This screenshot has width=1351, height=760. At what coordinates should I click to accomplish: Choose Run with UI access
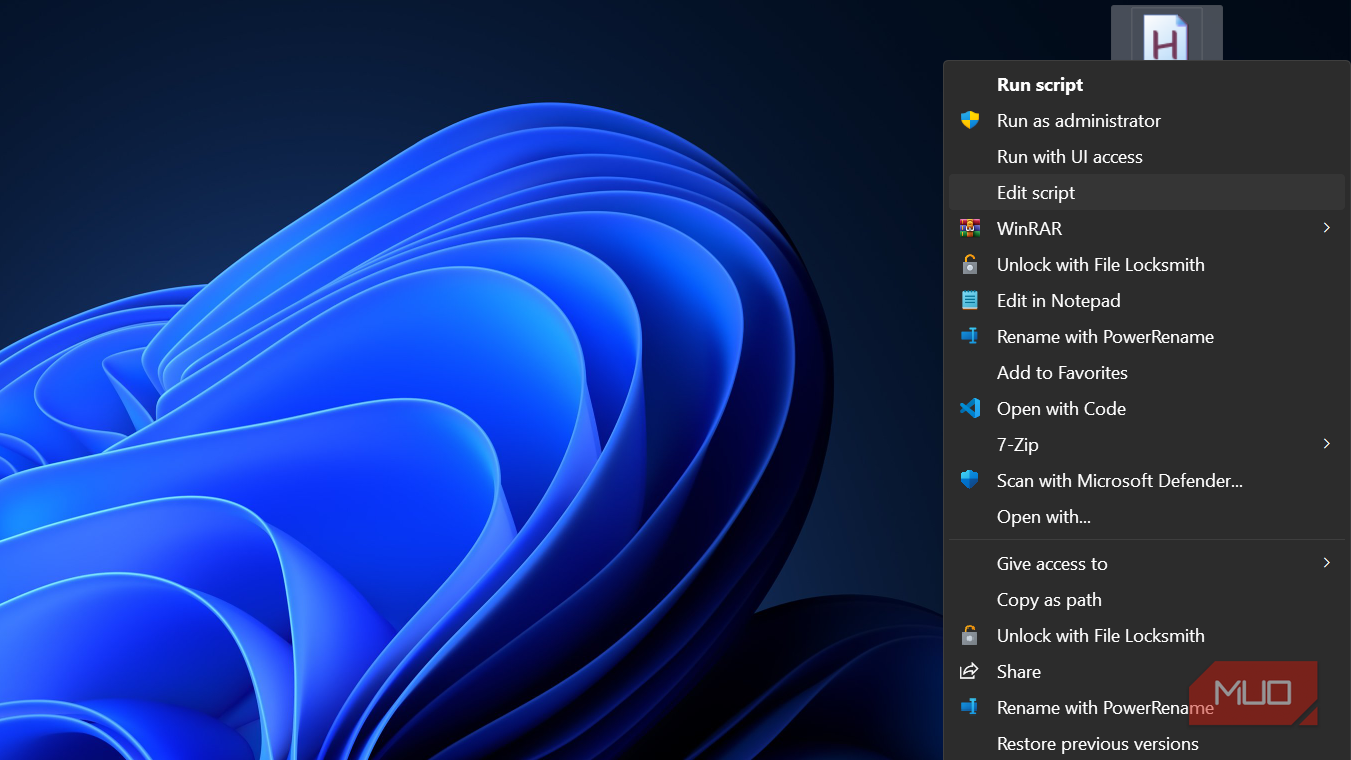[1069, 157]
